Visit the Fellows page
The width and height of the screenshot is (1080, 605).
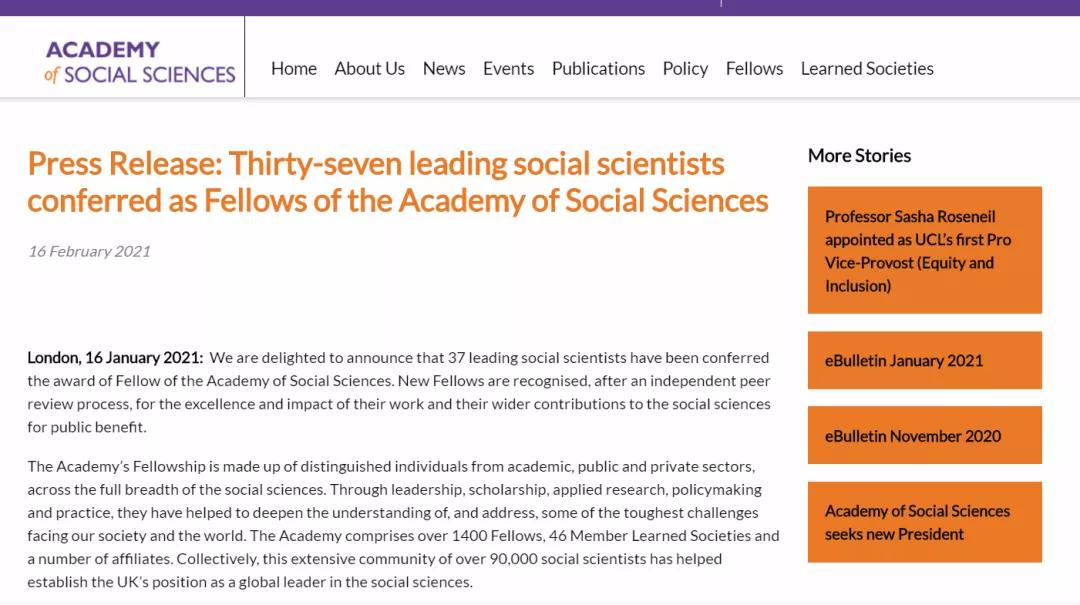754,68
